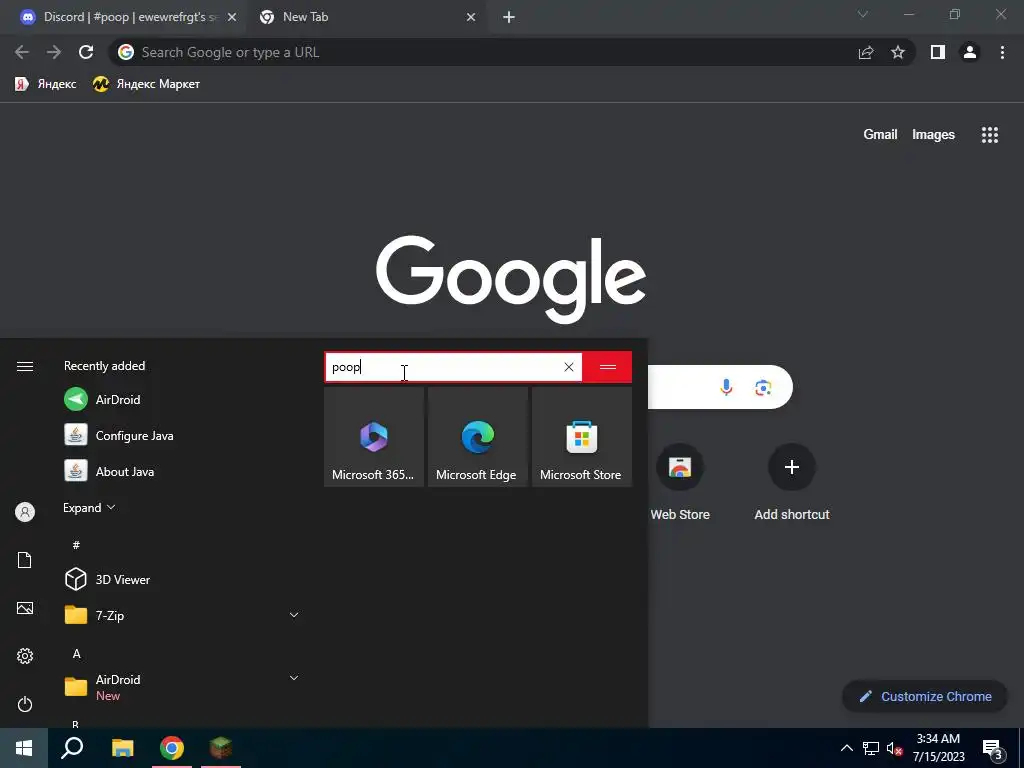Click the Power icon in the Start sidebar

click(25, 704)
